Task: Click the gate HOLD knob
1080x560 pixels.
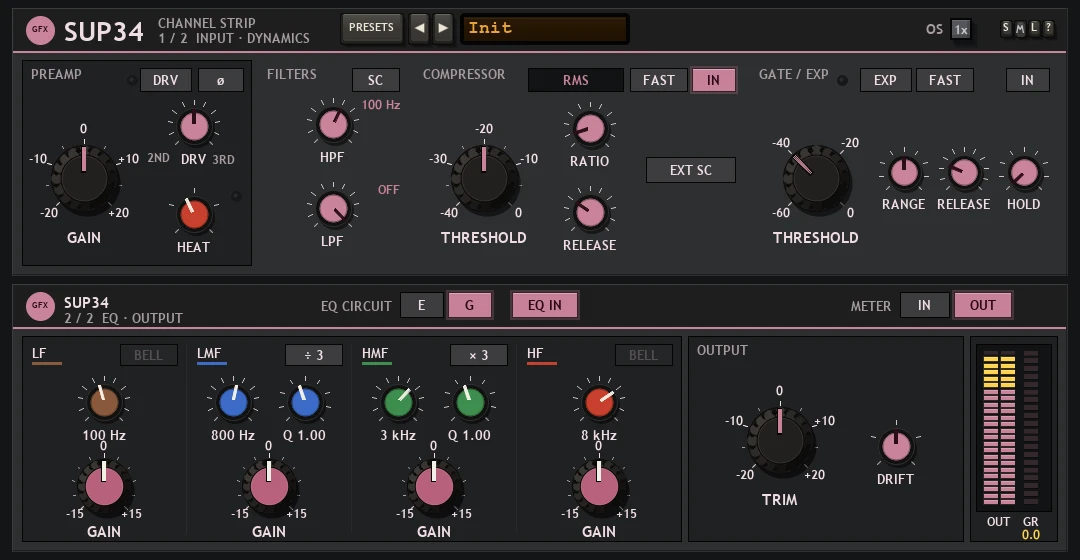Action: (x=1024, y=172)
